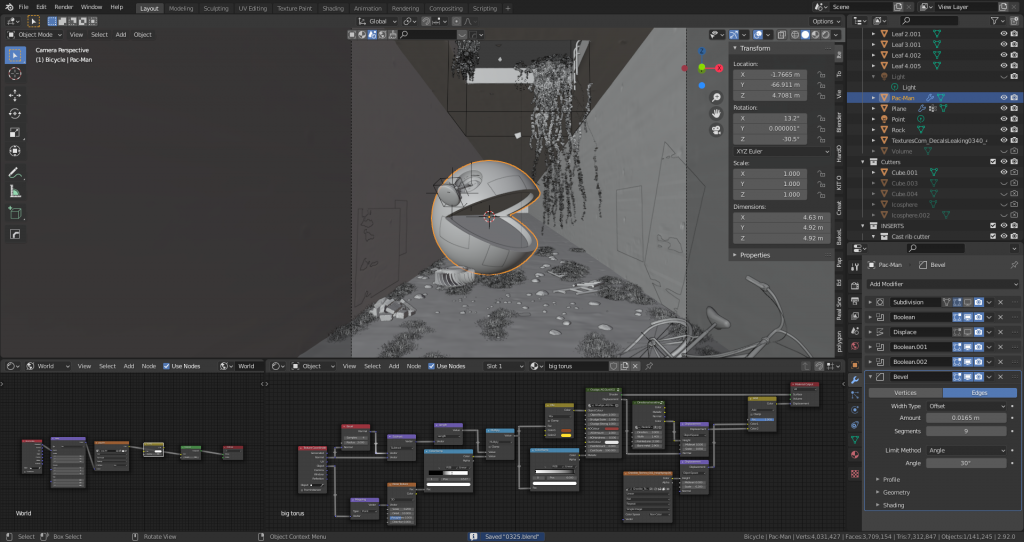Screen dimensions: 1024x542
Task: Unlink big torus material with X
Action: 635,366
